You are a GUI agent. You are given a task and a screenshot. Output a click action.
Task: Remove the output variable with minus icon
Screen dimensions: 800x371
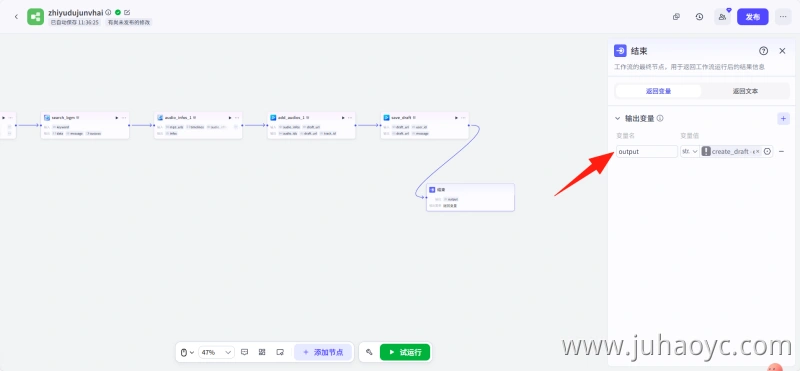coord(782,152)
